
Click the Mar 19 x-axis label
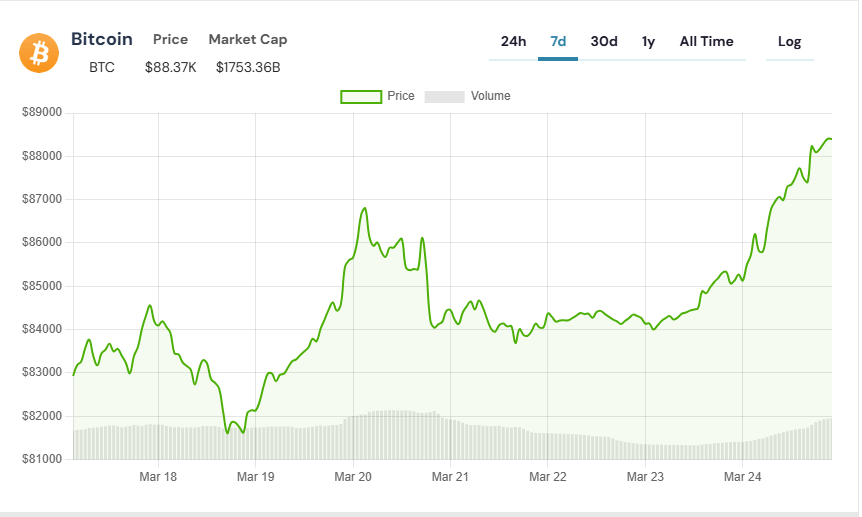coord(256,477)
